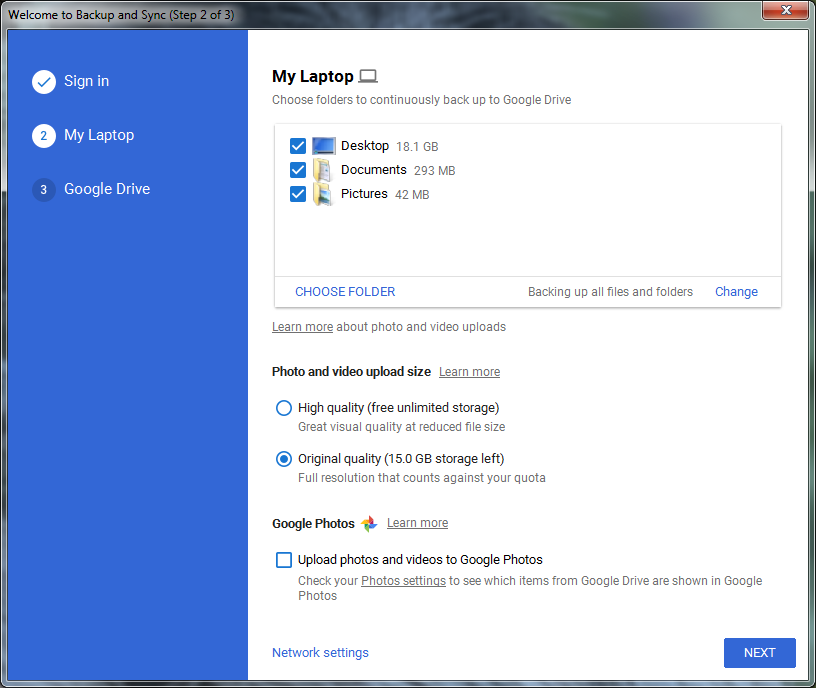Click the Pictures folder icon
This screenshot has height=688, width=816.
pos(323,193)
